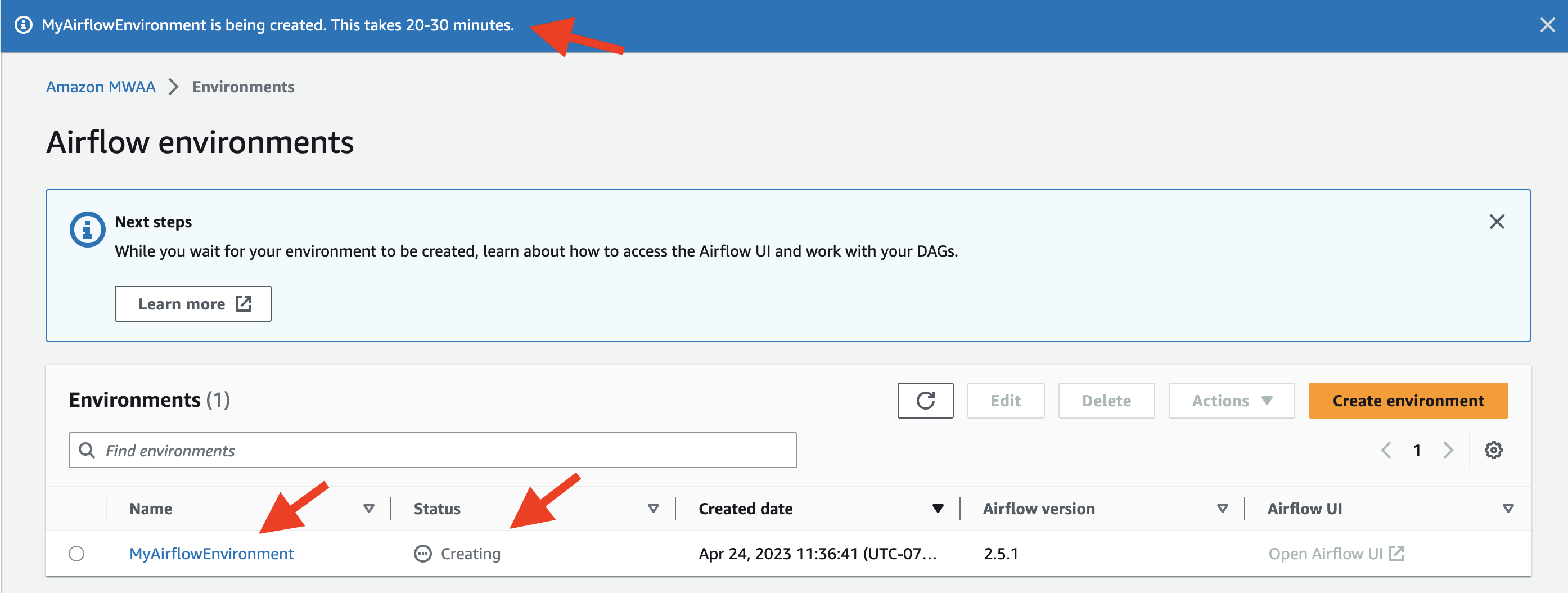
Task: Click the Environments breadcrumb text
Action: (243, 87)
